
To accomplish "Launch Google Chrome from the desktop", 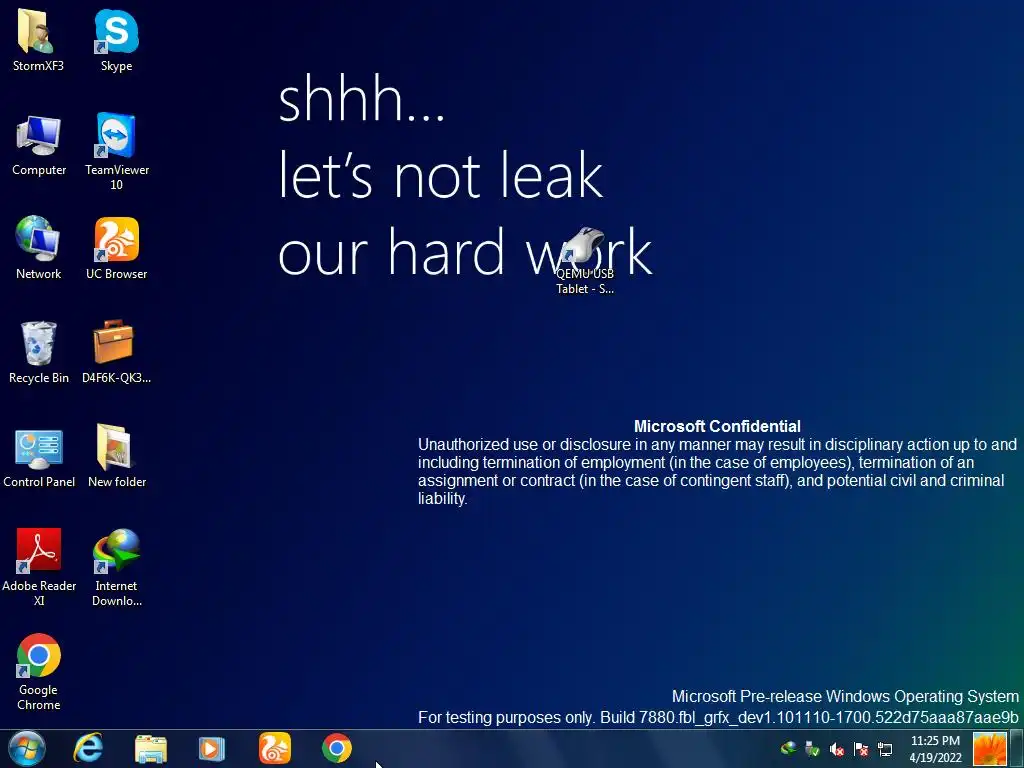I will pos(39,671).
